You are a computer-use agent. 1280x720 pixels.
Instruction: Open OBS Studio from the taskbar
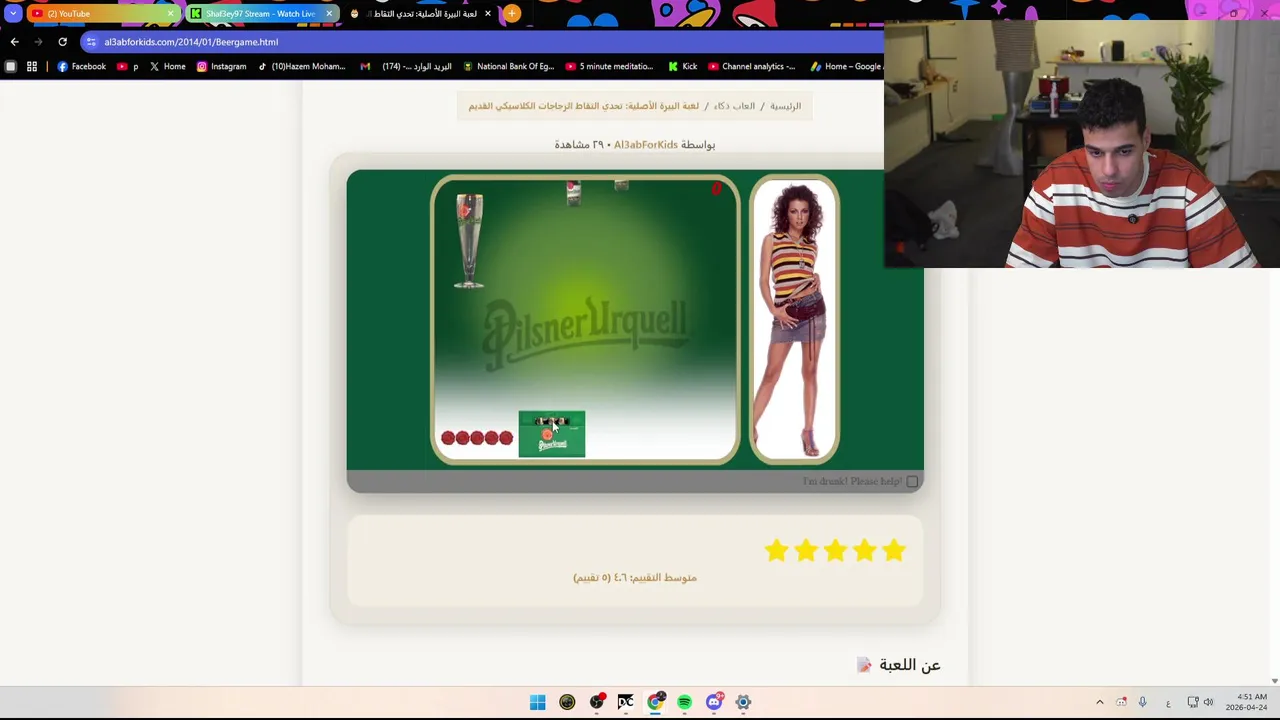[597, 702]
